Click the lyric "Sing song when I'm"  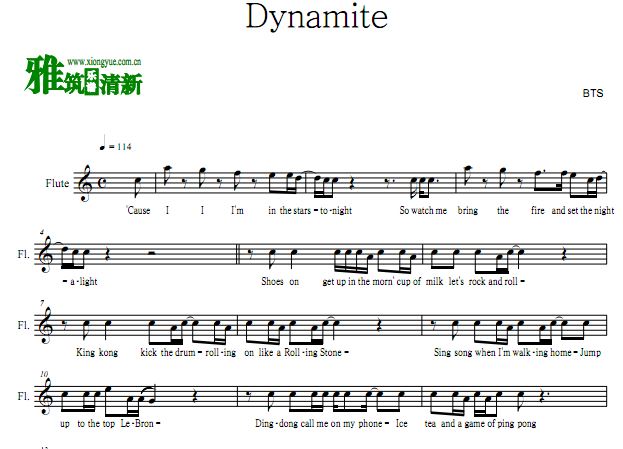point(471,352)
